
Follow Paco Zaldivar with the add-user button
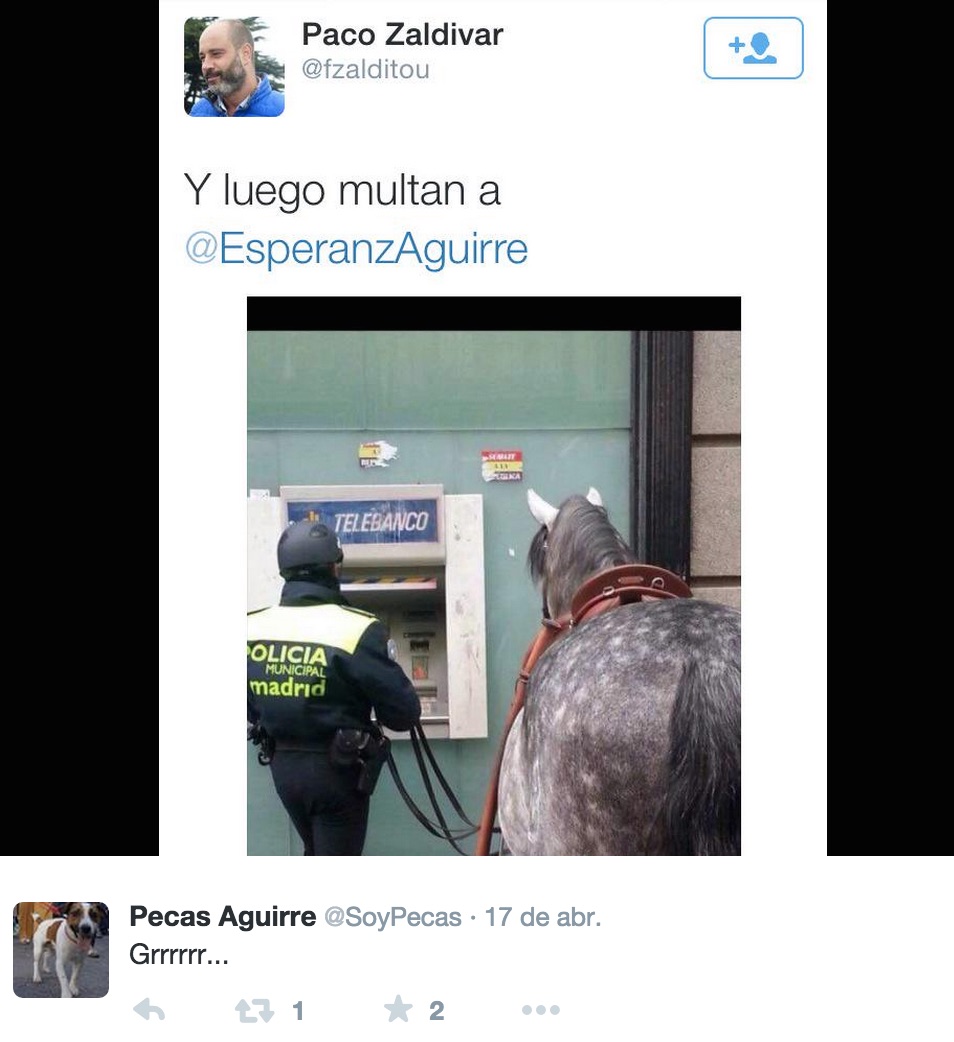(x=753, y=48)
